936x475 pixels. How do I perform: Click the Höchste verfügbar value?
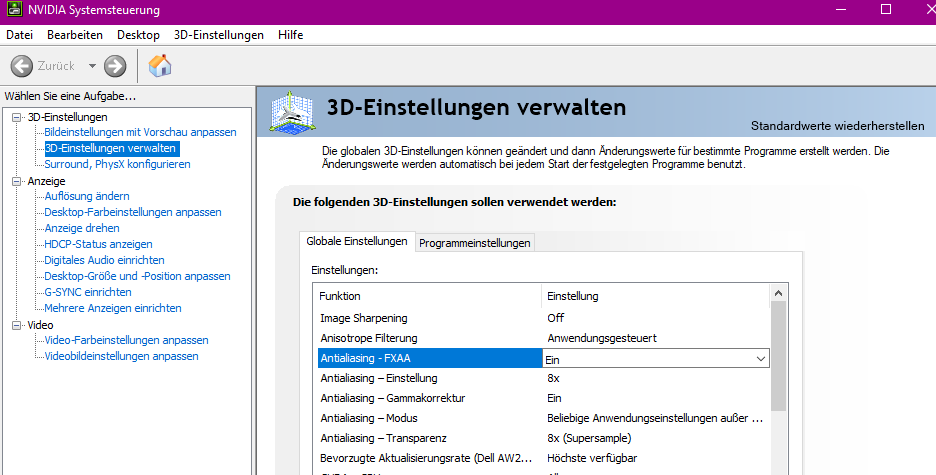(x=592, y=458)
